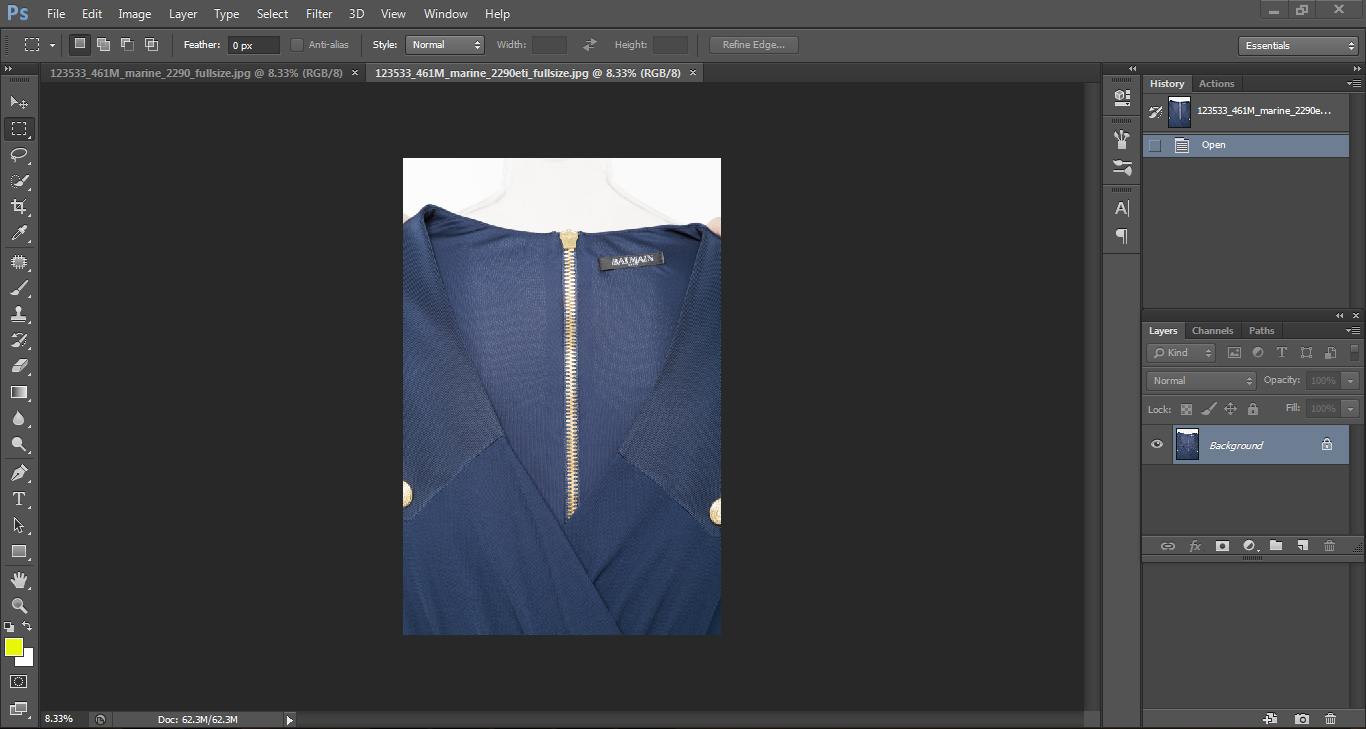This screenshot has width=1366, height=729.
Task: Toggle history brush source for Open state
Action: tap(1155, 145)
